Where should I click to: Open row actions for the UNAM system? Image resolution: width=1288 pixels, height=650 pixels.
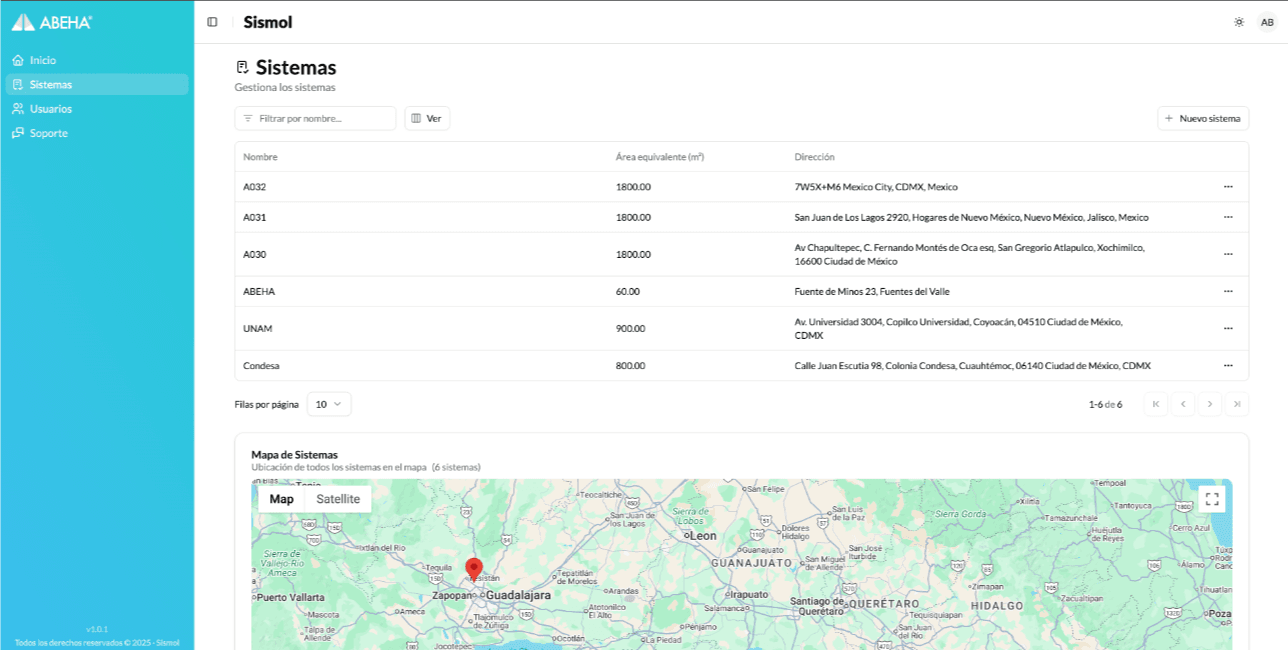pyautogui.click(x=1228, y=328)
